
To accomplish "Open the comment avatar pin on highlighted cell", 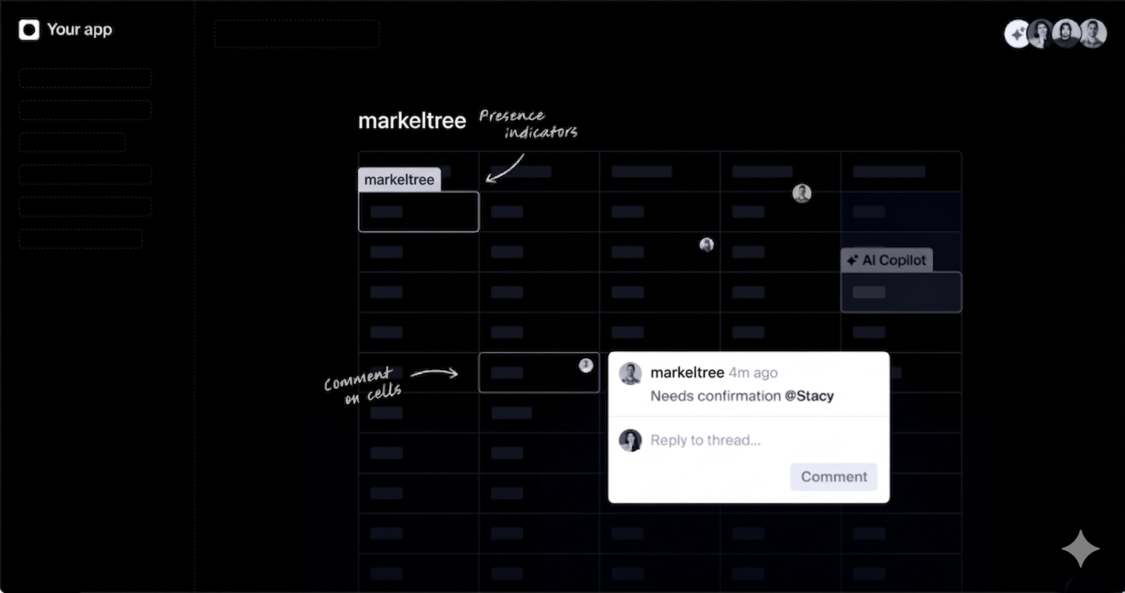I will [x=586, y=365].
